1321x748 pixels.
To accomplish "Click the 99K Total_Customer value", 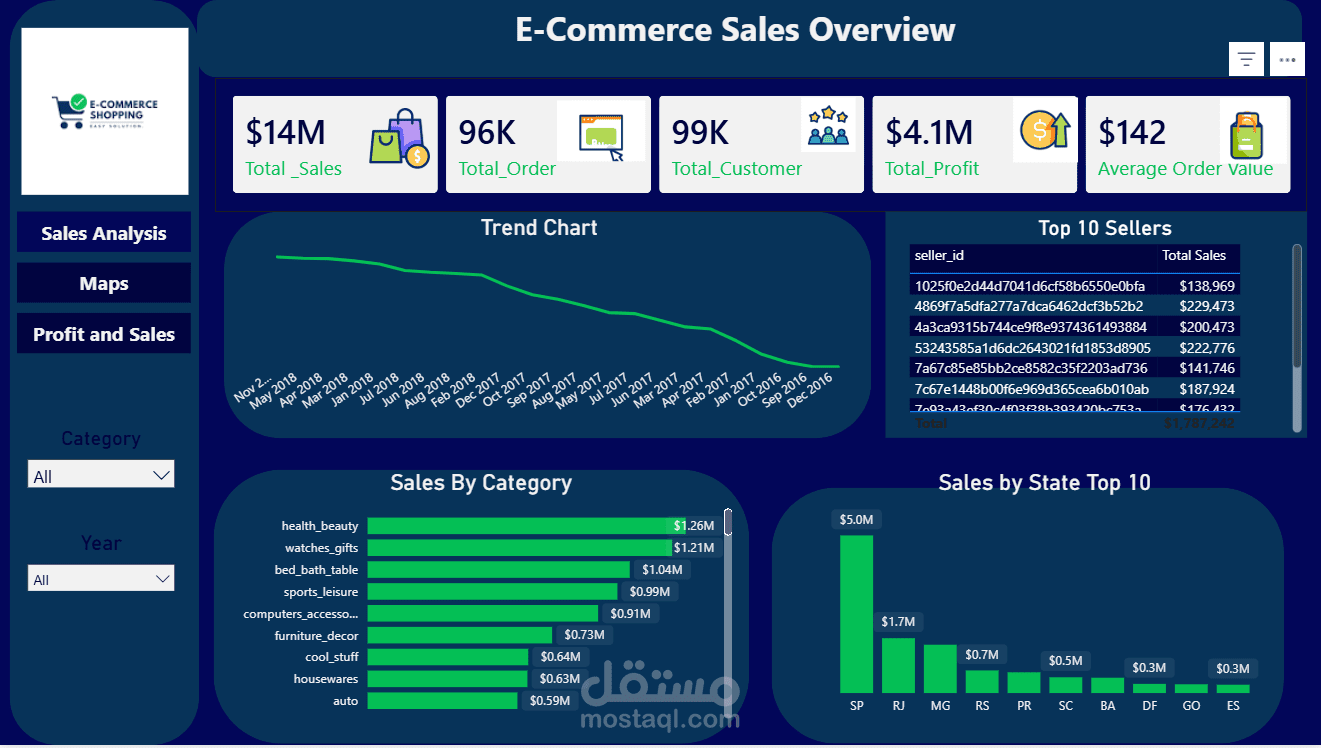I will click(x=701, y=132).
